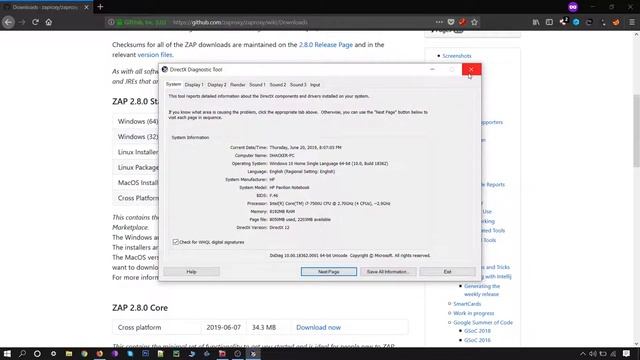
Task: Reload the page with the refresh icon
Action: [36, 22]
